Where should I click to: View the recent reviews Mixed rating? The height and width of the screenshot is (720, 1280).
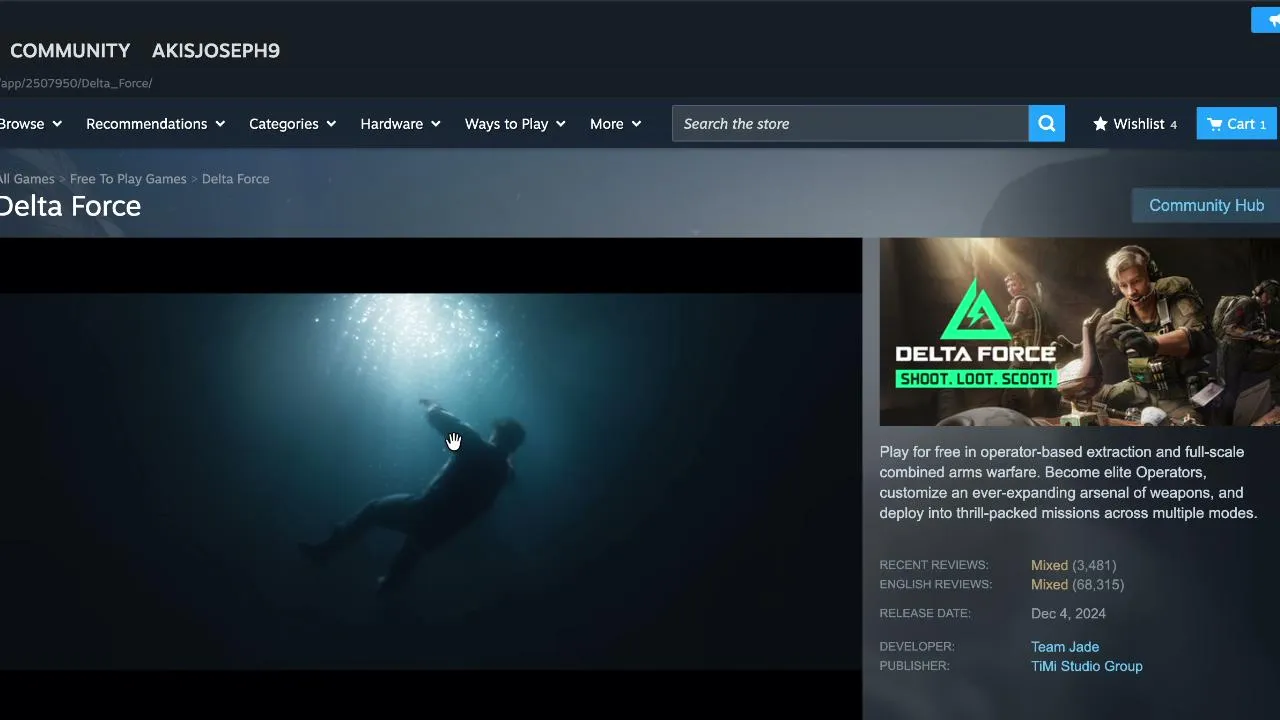[1050, 565]
